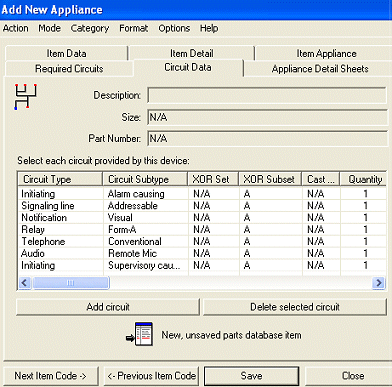Click the horizontal scrollbar thumb in the circuit list
The width and height of the screenshot is (392, 387).
pyautogui.click(x=70, y=283)
